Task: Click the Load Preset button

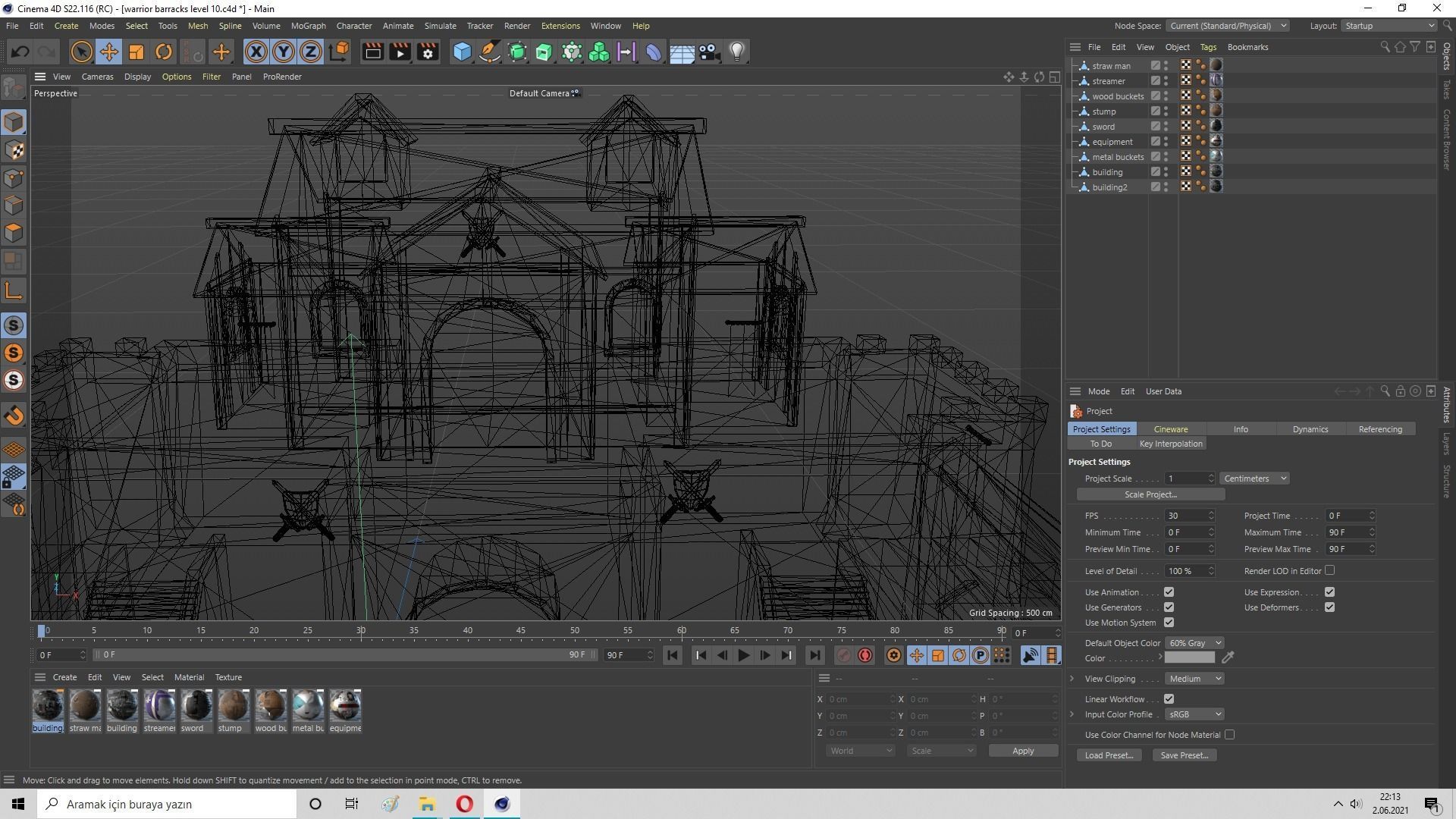Action: click(1109, 755)
